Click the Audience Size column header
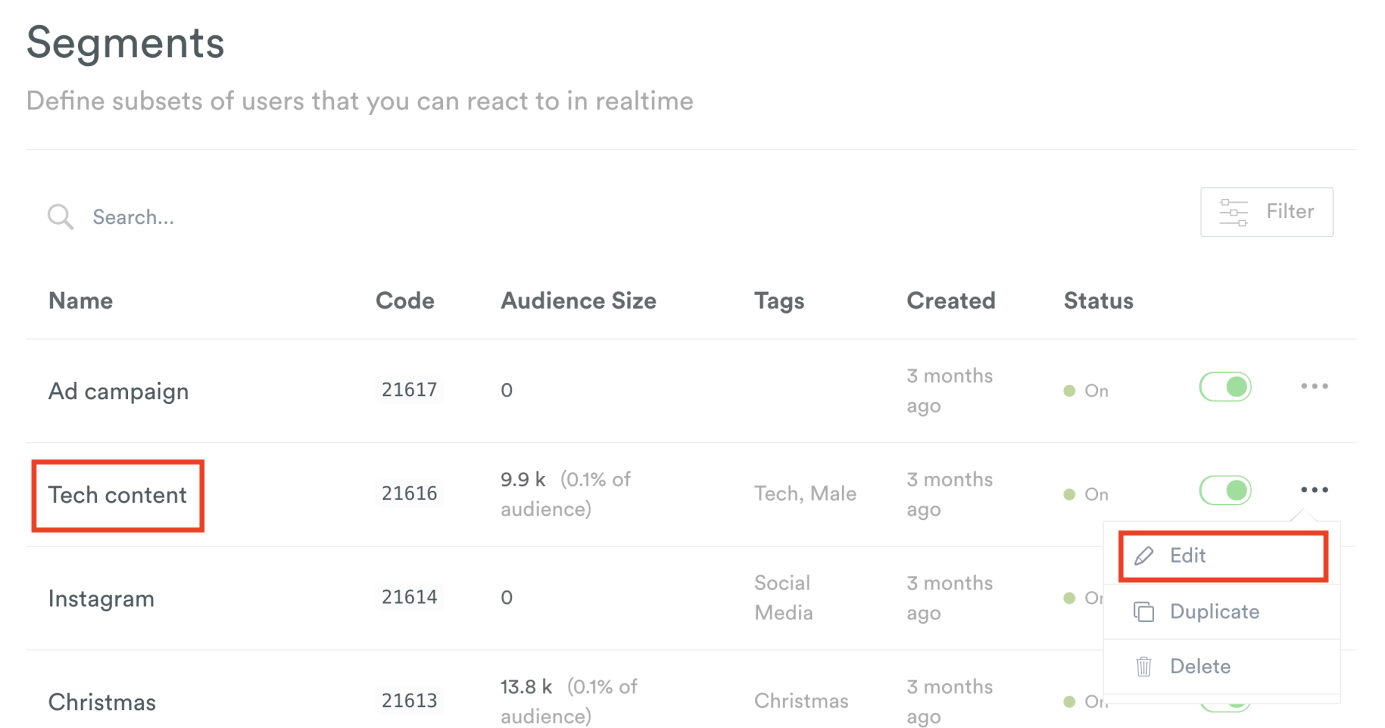The image size is (1385, 728). tap(578, 301)
